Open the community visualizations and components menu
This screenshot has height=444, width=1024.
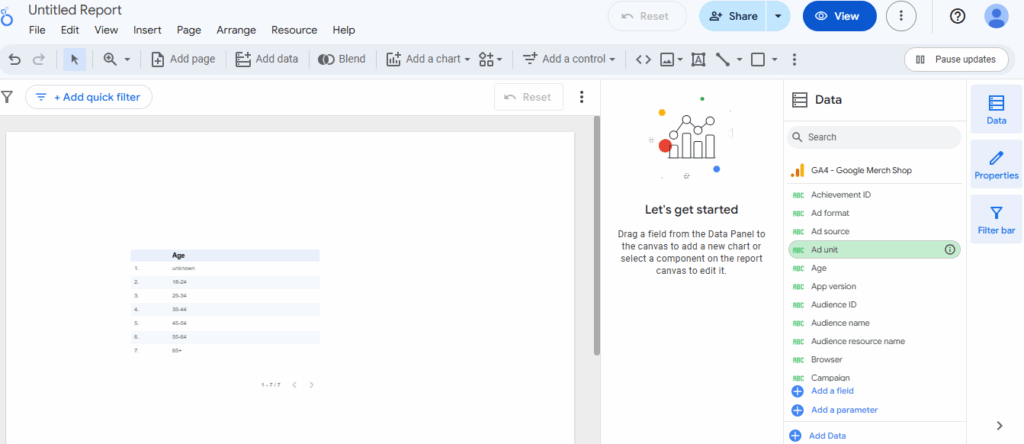(490, 59)
